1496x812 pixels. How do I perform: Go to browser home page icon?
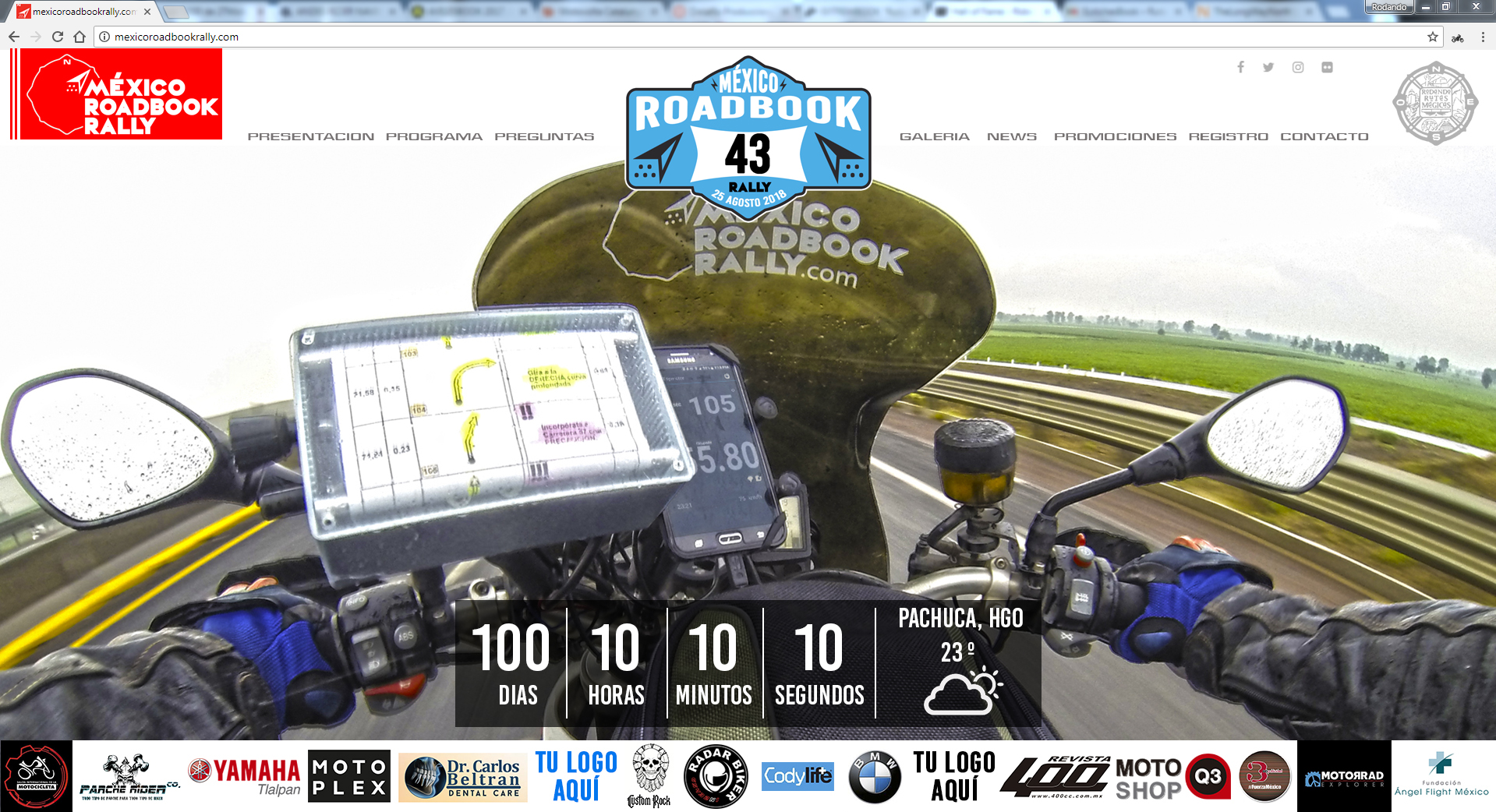[x=80, y=37]
